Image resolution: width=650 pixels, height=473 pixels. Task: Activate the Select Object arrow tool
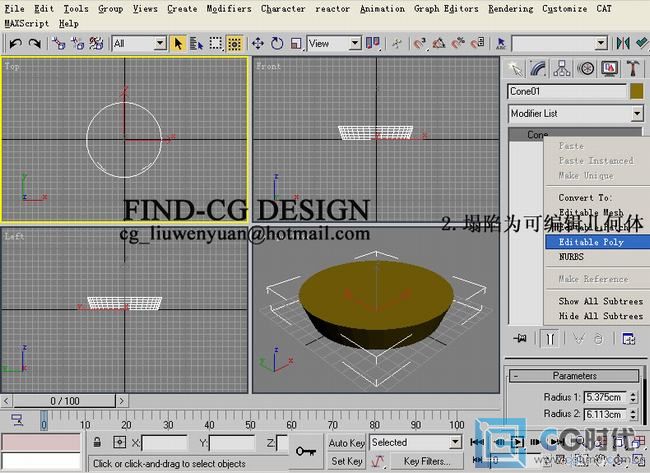tap(178, 43)
